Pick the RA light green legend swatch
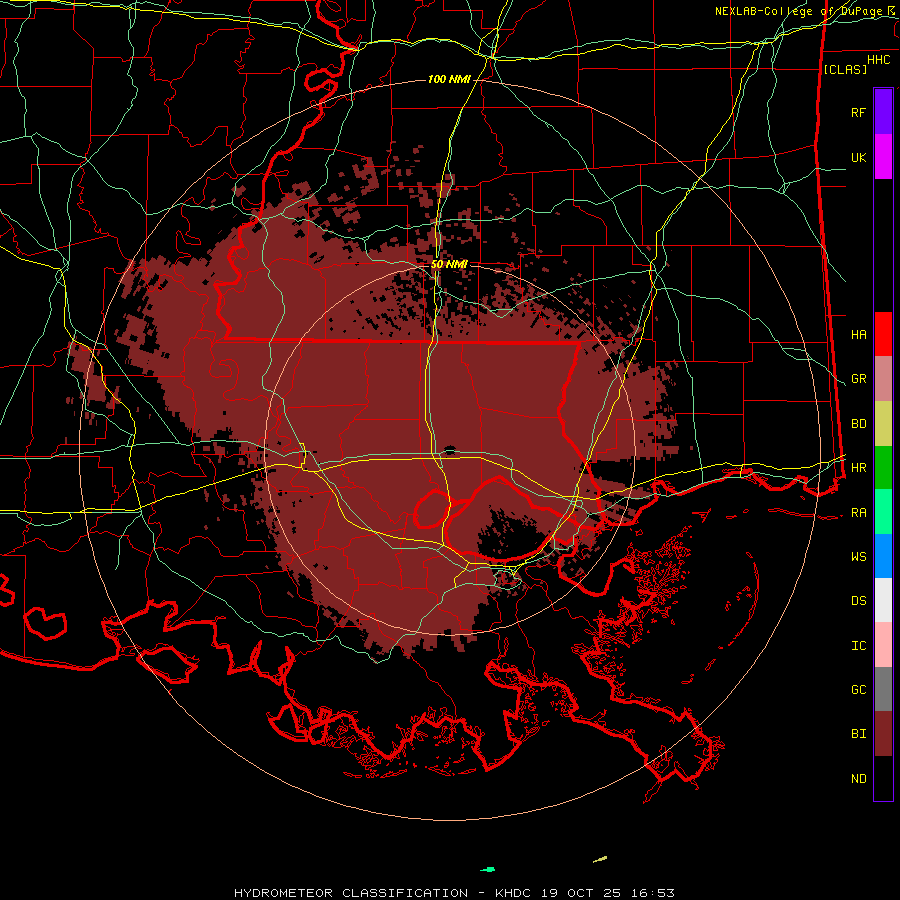The image size is (900, 900). click(883, 512)
